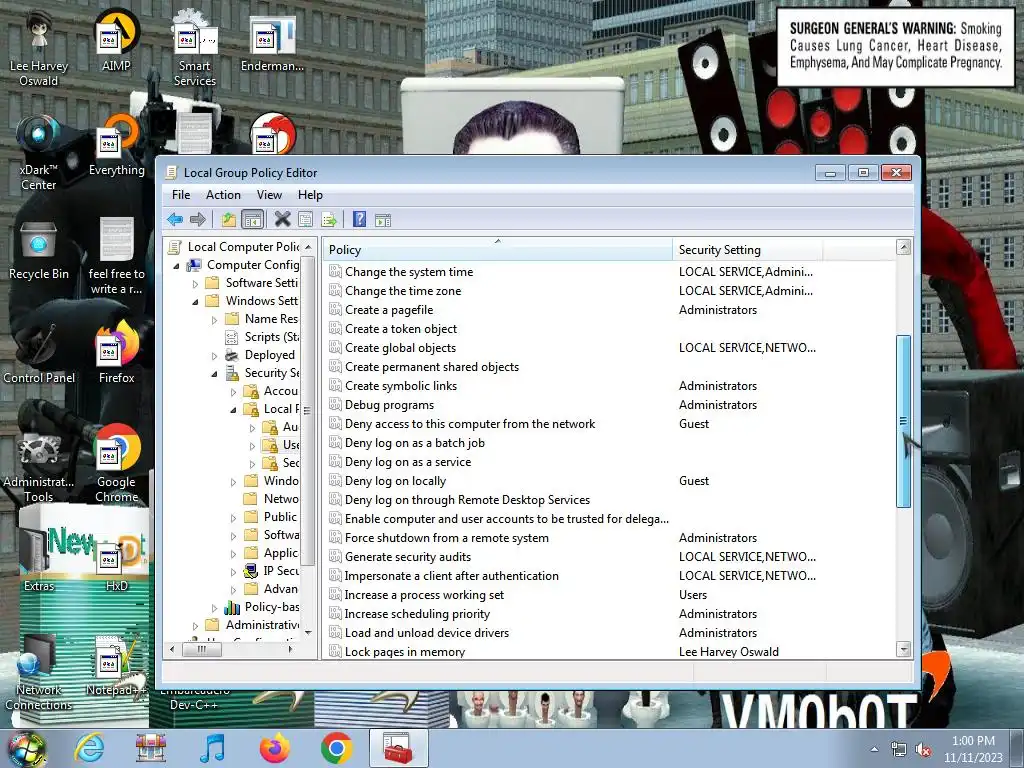The width and height of the screenshot is (1024, 768).
Task: Select the Create a pagefile policy
Action: point(389,310)
